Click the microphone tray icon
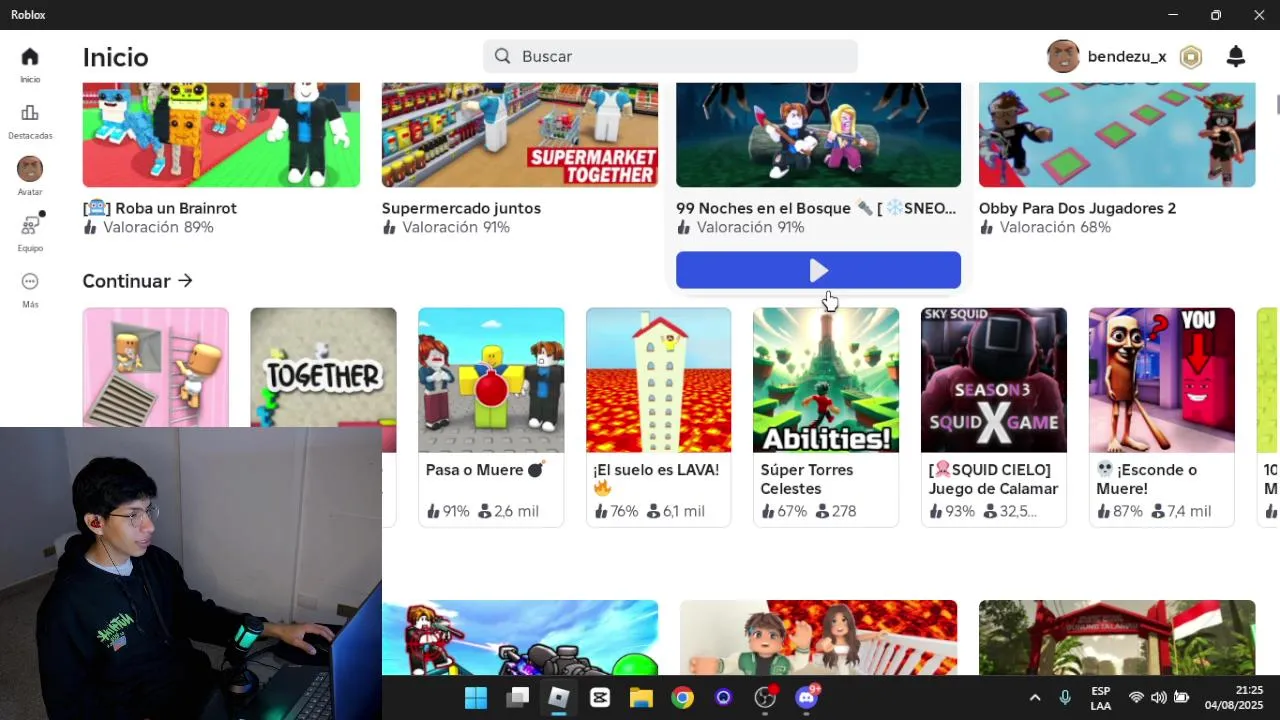The width and height of the screenshot is (1280, 720). pos(1065,697)
